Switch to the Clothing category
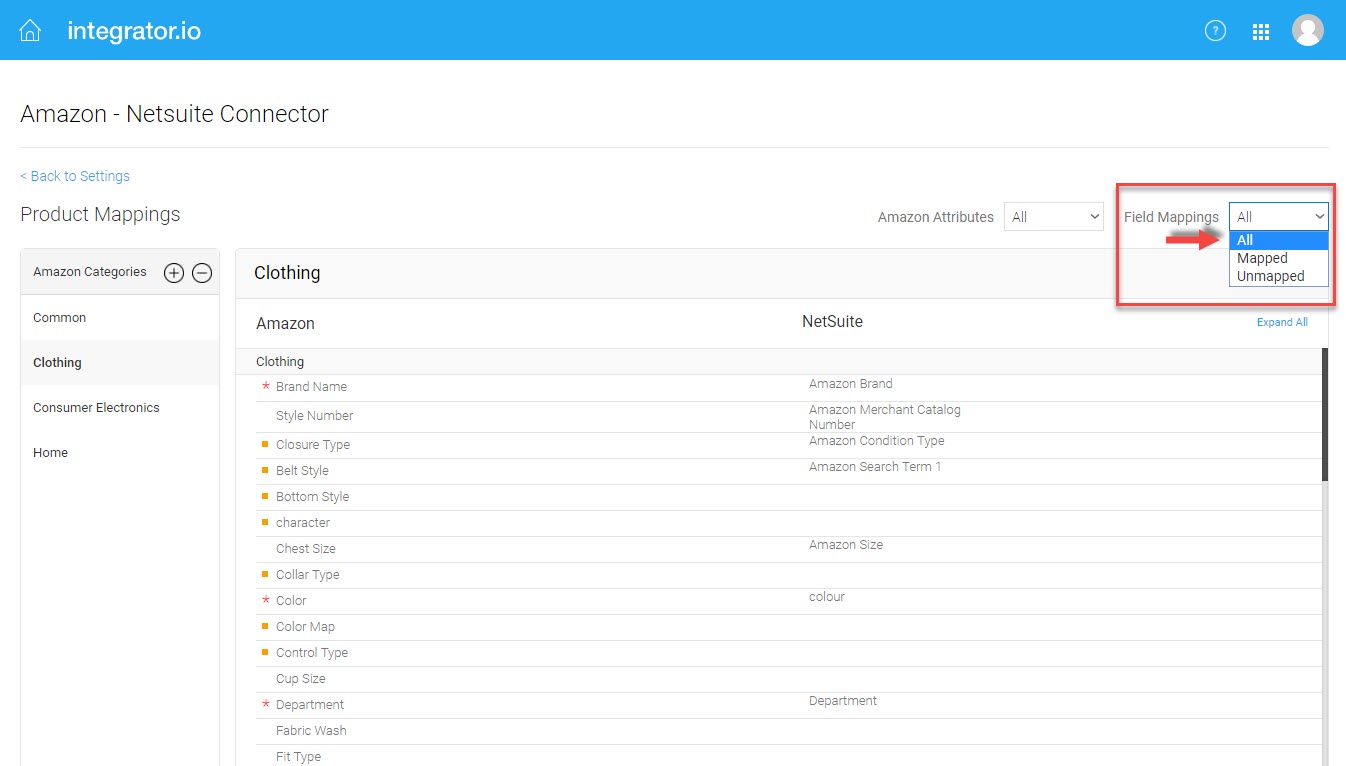The width and height of the screenshot is (1346, 766). (57, 362)
